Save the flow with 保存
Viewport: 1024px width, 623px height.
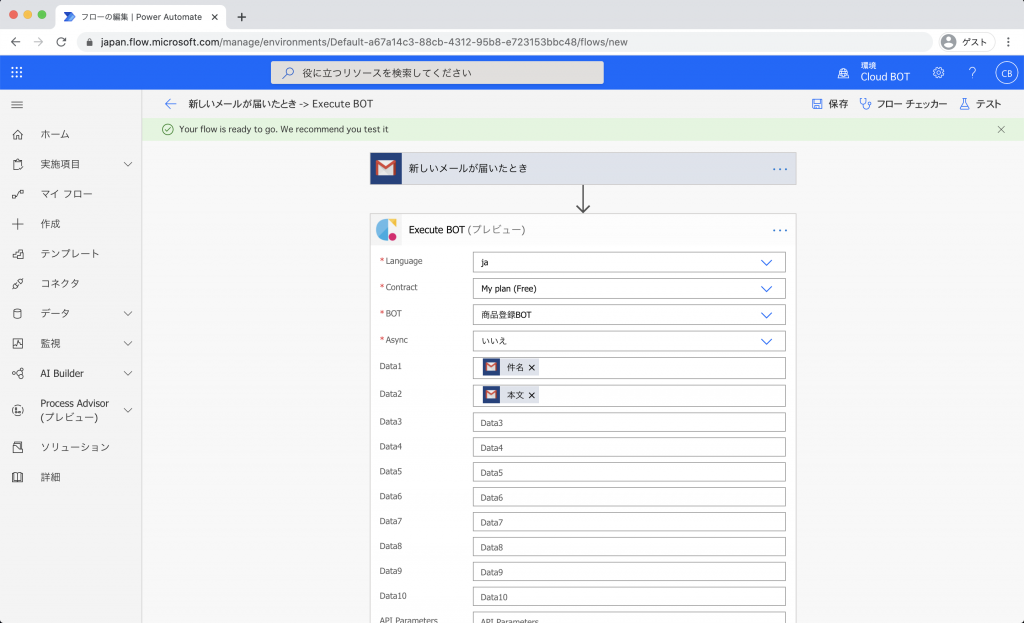point(829,104)
